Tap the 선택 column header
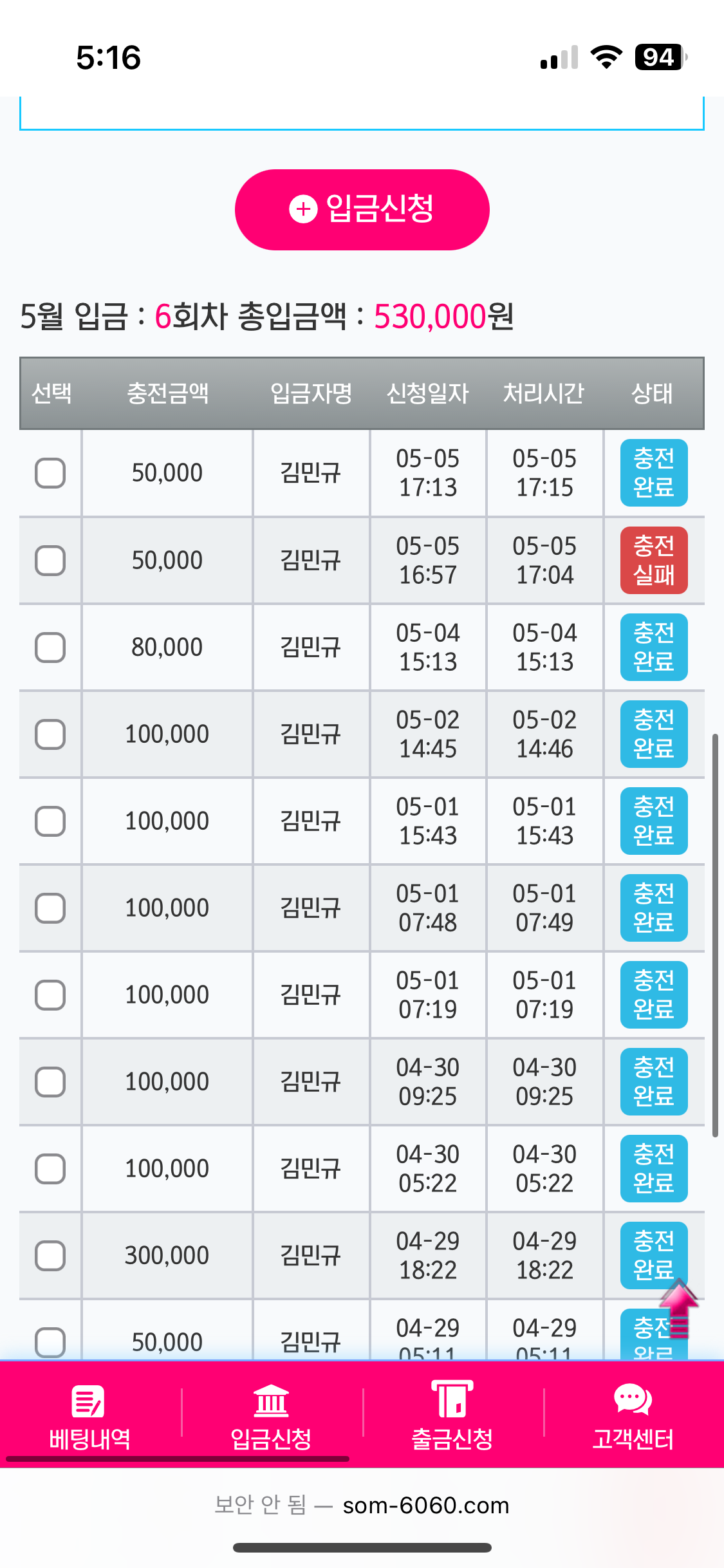The width and height of the screenshot is (724, 1568). pos(51,393)
